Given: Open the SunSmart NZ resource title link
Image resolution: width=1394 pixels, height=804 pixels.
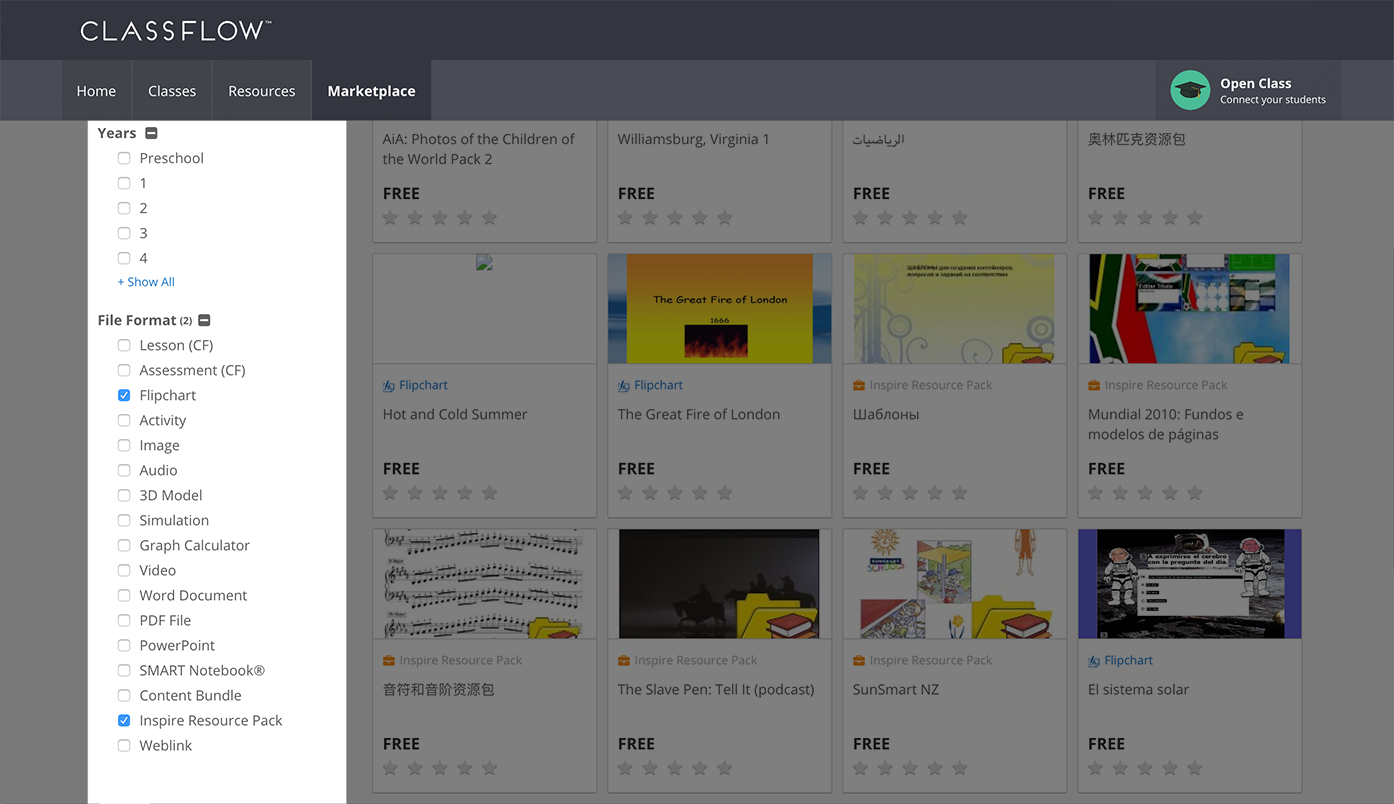Looking at the screenshot, I should [894, 689].
